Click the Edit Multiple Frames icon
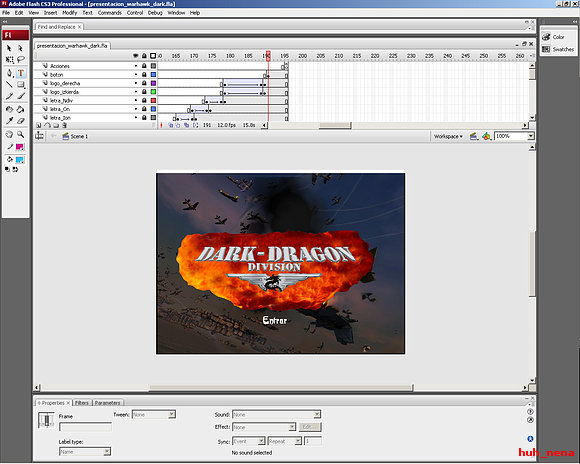The image size is (580, 464). point(187,125)
